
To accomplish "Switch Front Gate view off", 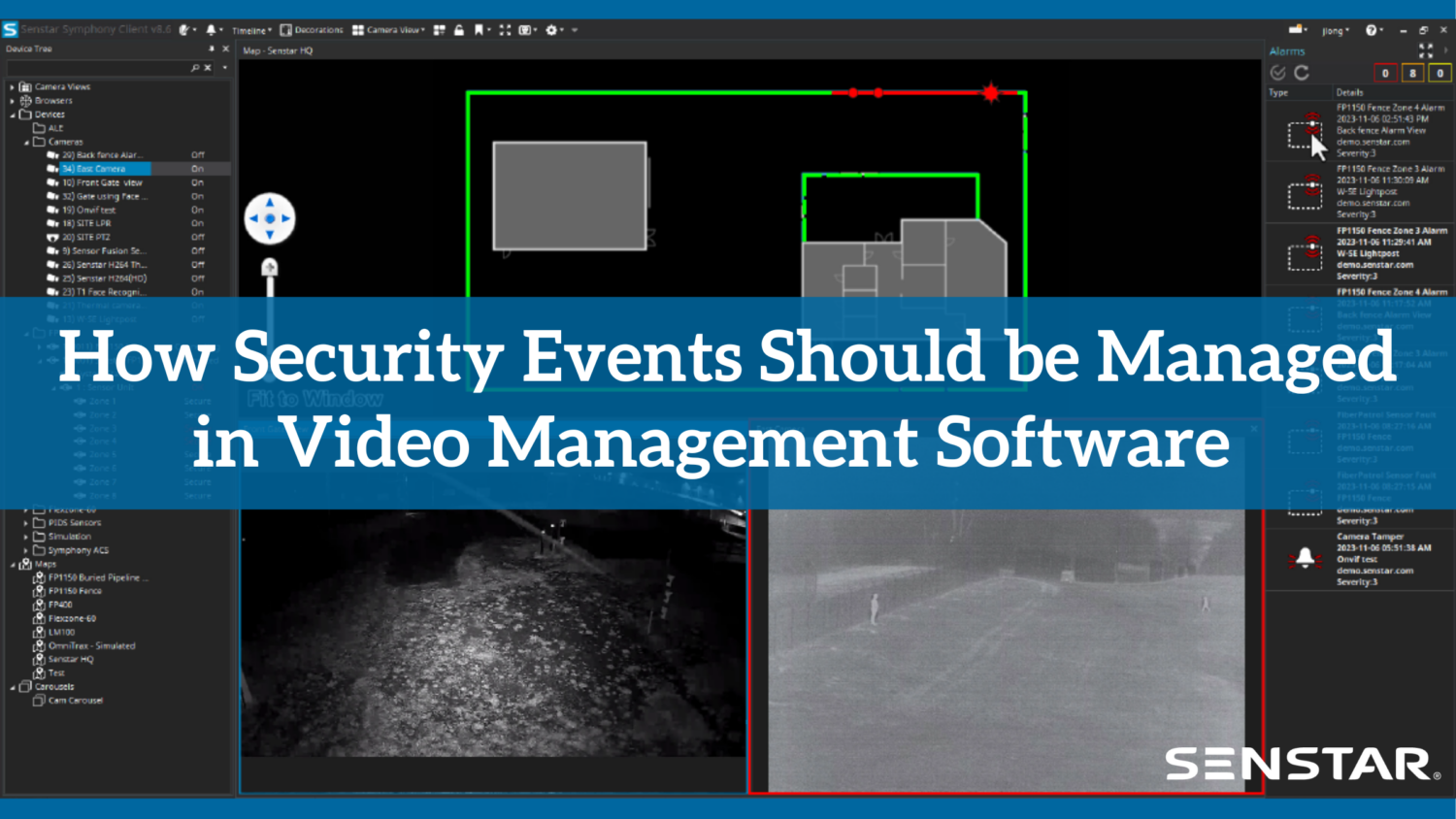I will tap(197, 181).
